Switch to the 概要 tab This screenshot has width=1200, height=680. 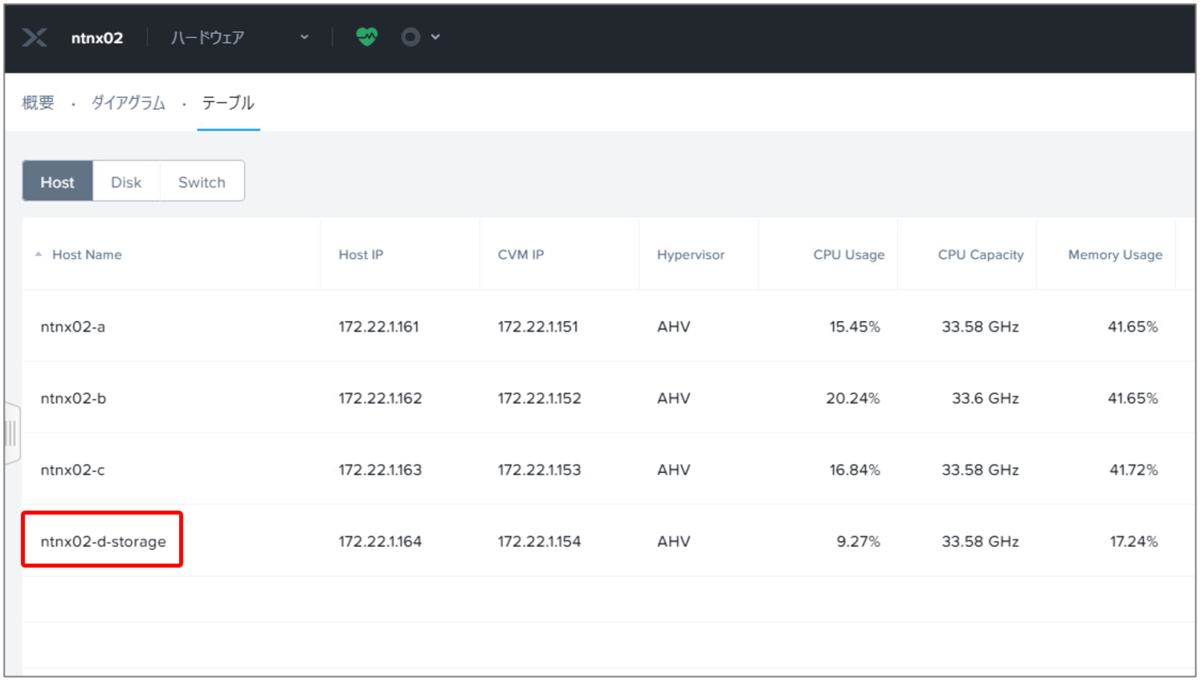(x=38, y=103)
